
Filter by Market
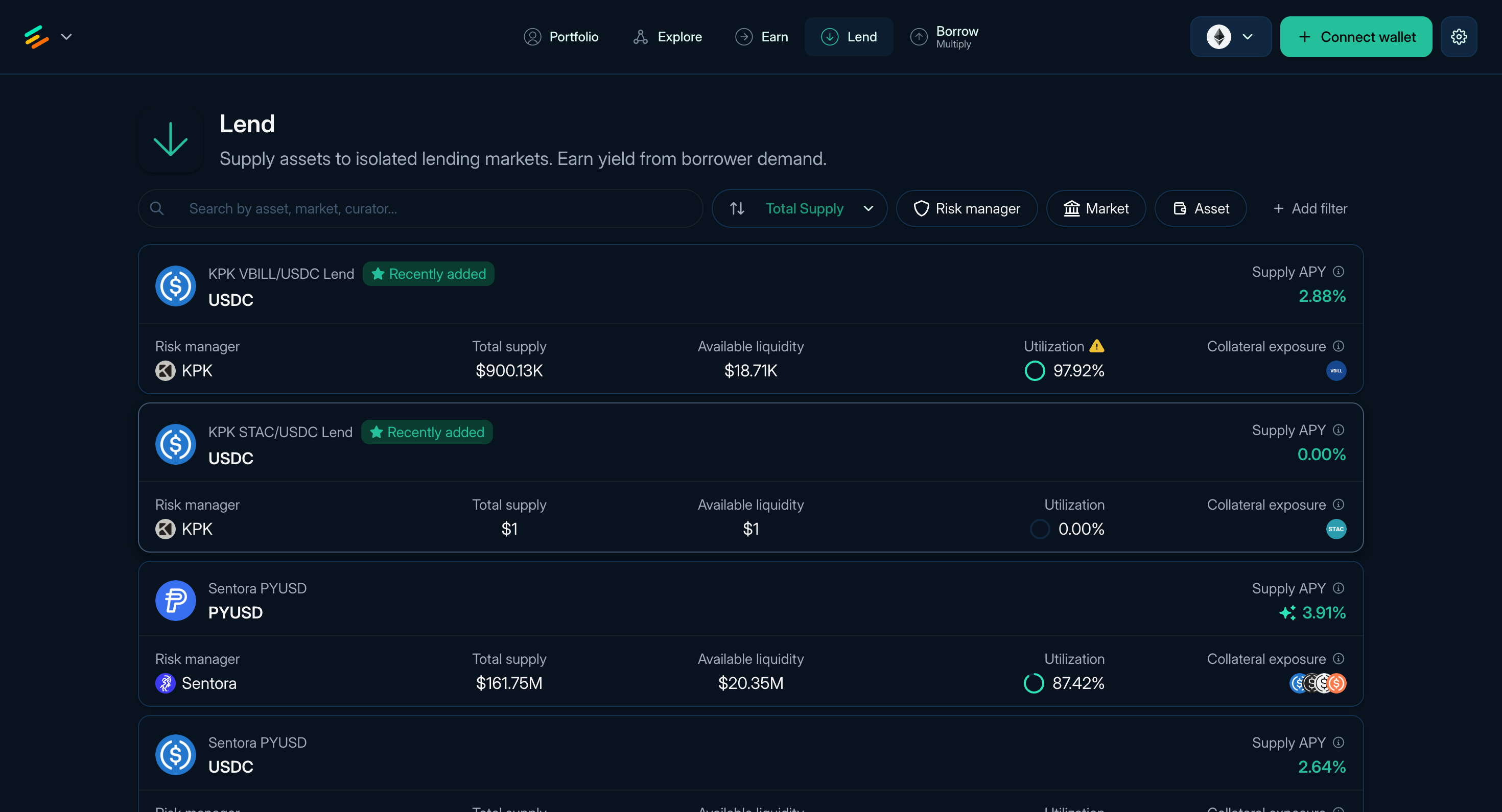tap(1096, 208)
